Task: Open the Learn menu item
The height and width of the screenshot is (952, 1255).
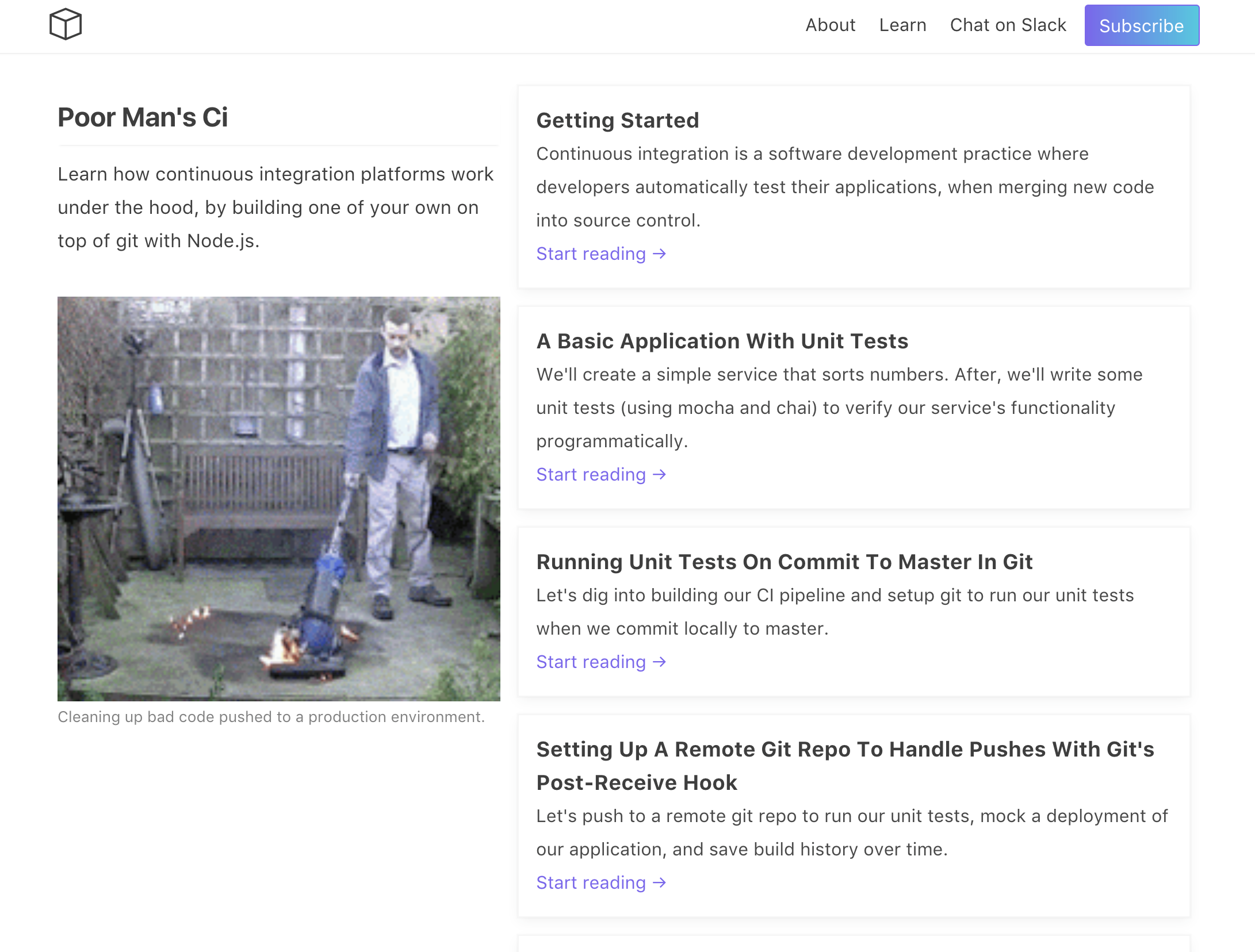Action: pyautogui.click(x=902, y=25)
